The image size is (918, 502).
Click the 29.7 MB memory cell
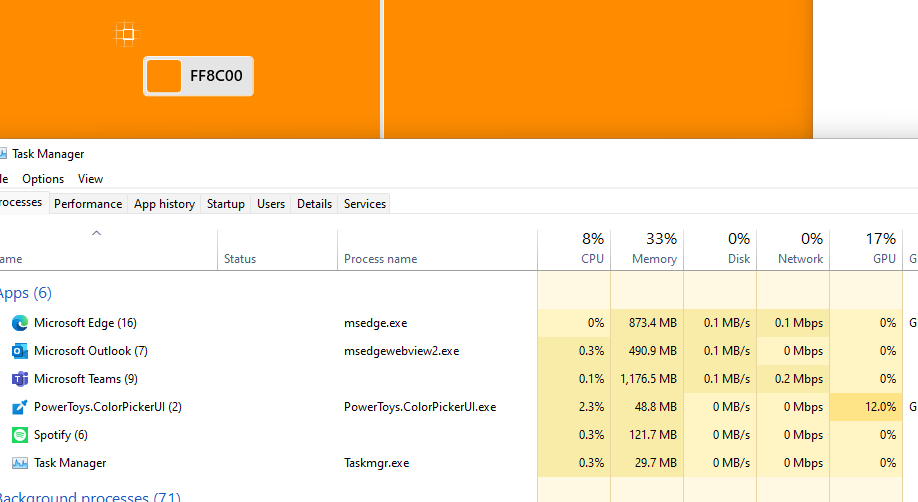click(647, 463)
